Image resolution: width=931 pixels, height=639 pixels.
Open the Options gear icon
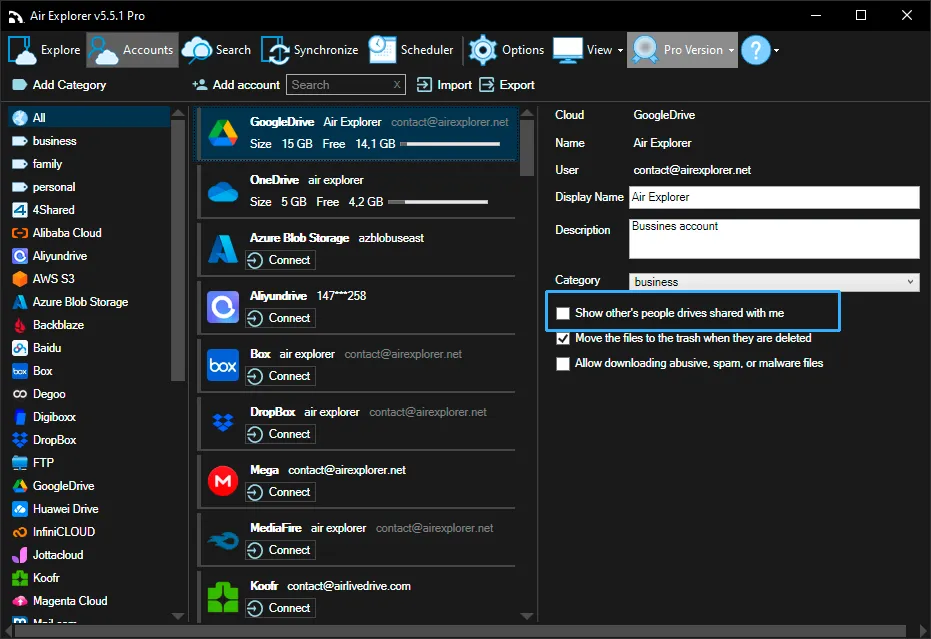(483, 50)
